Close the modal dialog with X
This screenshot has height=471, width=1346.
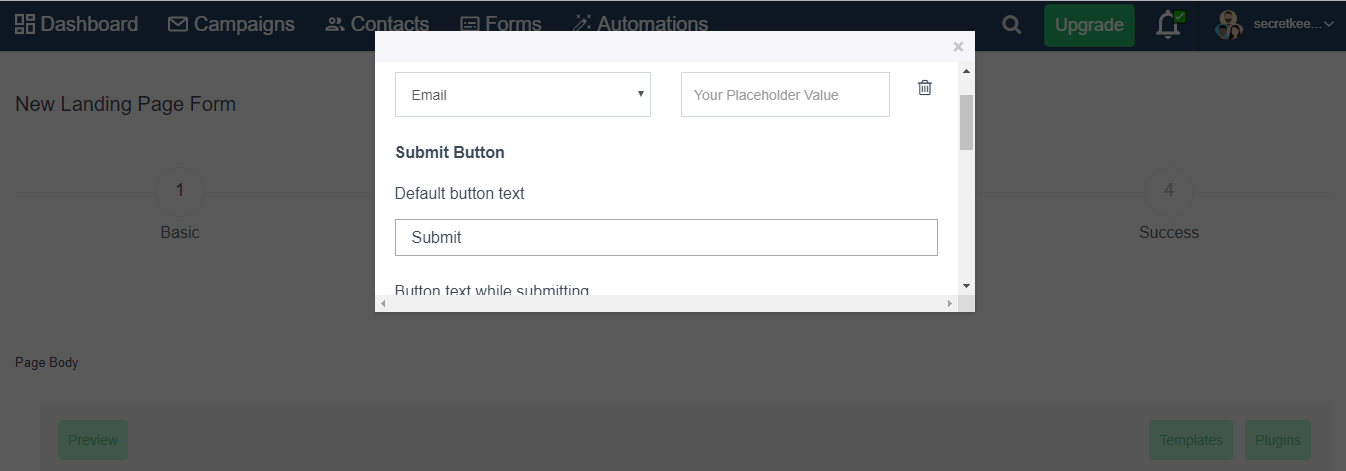[958, 46]
